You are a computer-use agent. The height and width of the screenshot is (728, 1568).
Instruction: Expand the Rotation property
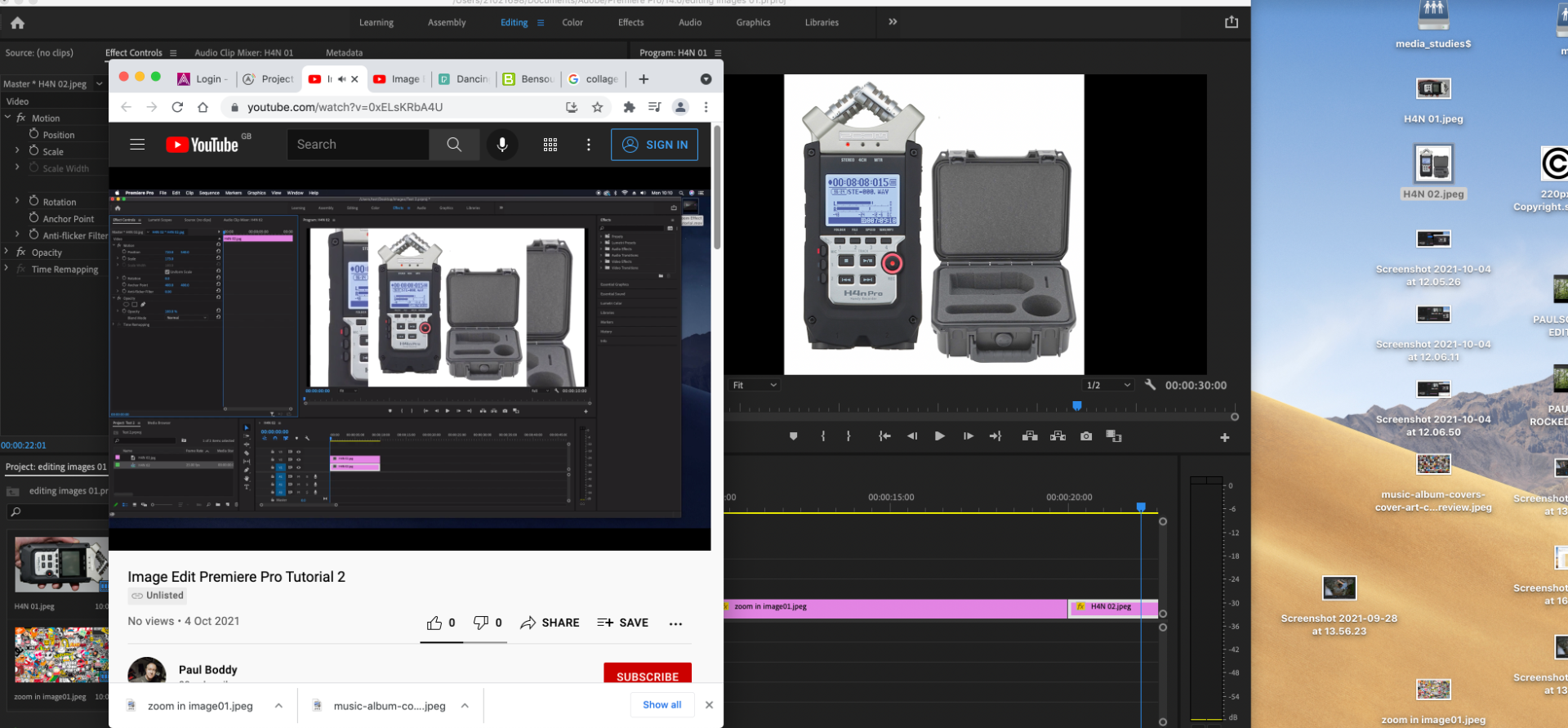(x=17, y=201)
